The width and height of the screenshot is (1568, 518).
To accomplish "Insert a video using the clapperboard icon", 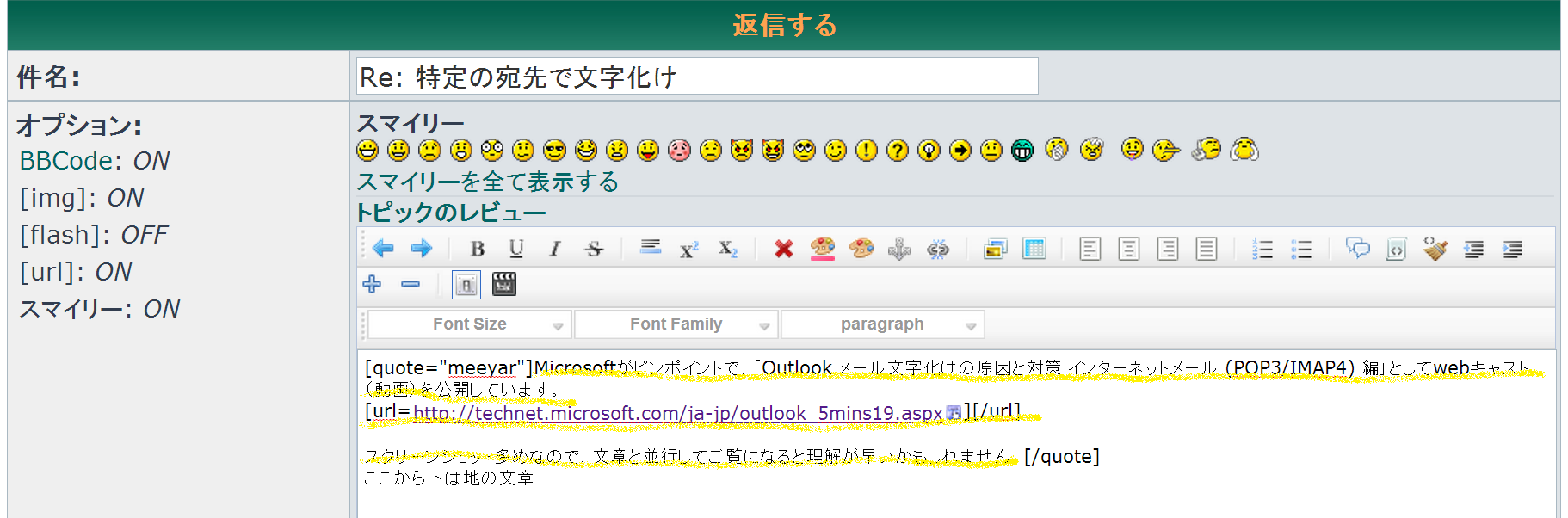I will [x=503, y=284].
